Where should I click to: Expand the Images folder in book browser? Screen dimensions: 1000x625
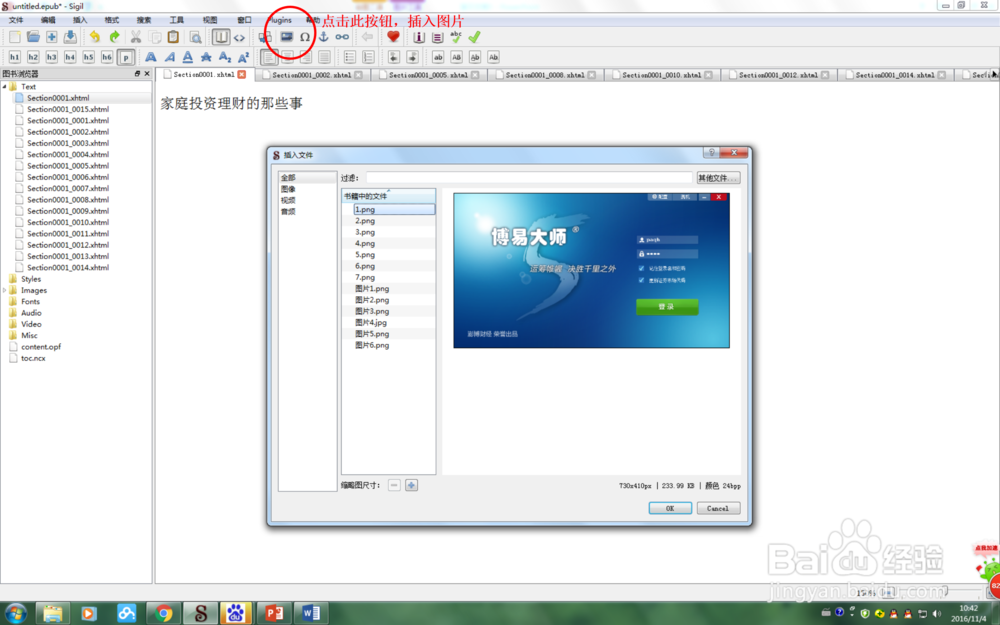point(5,290)
